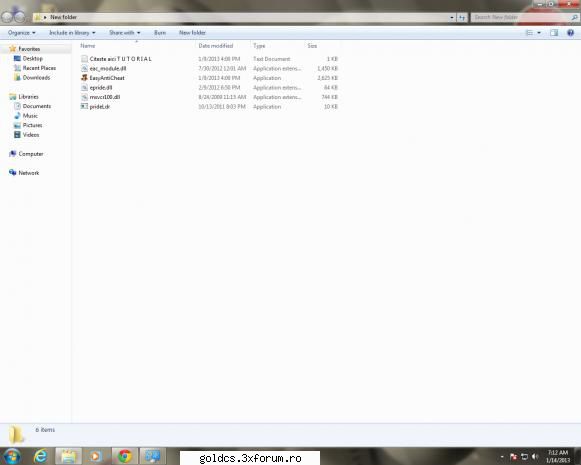The height and width of the screenshot is (465, 581).
Task: Select Recent Places in navigation pane
Action: pyautogui.click(x=39, y=68)
